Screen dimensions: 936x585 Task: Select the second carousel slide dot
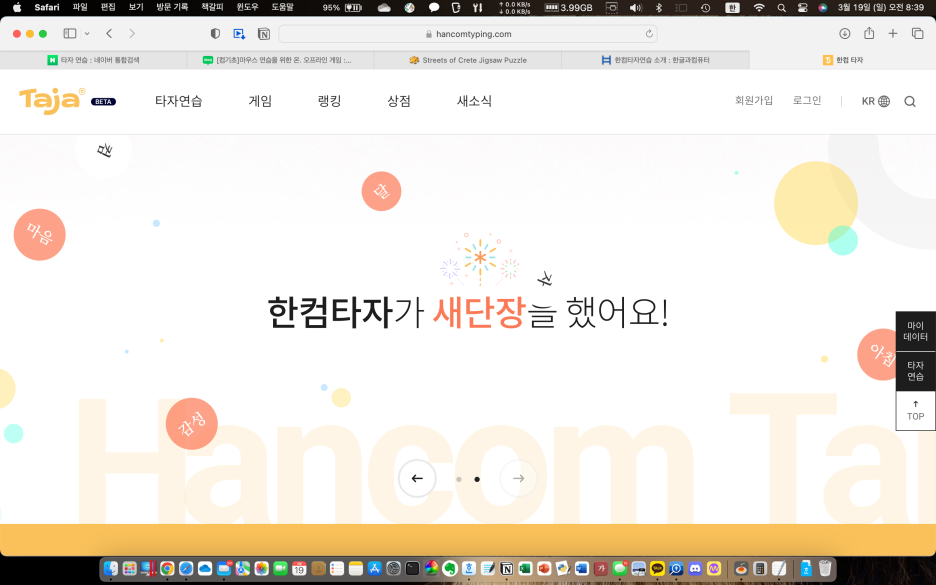point(477,479)
